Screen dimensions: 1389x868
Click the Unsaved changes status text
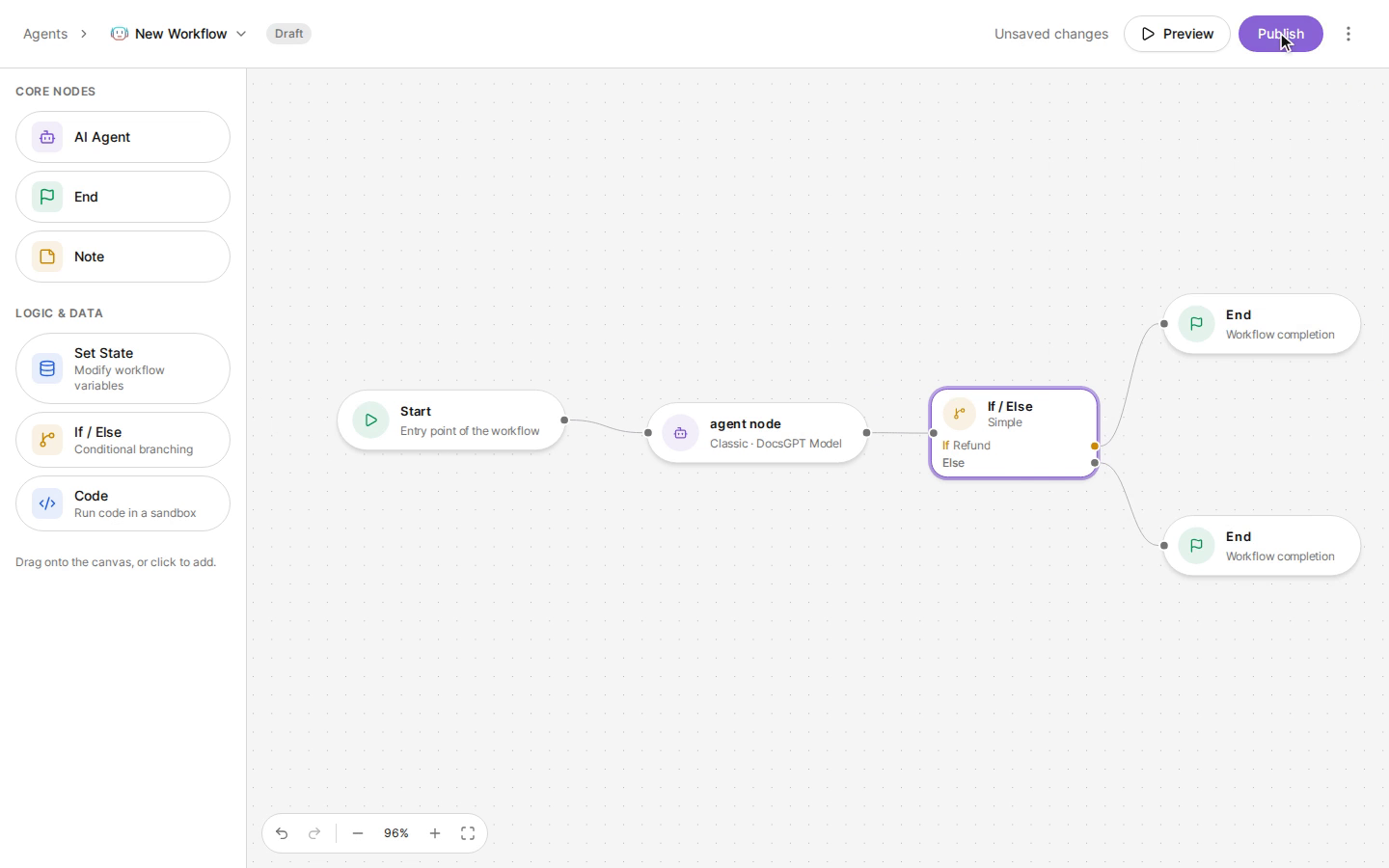(1051, 34)
